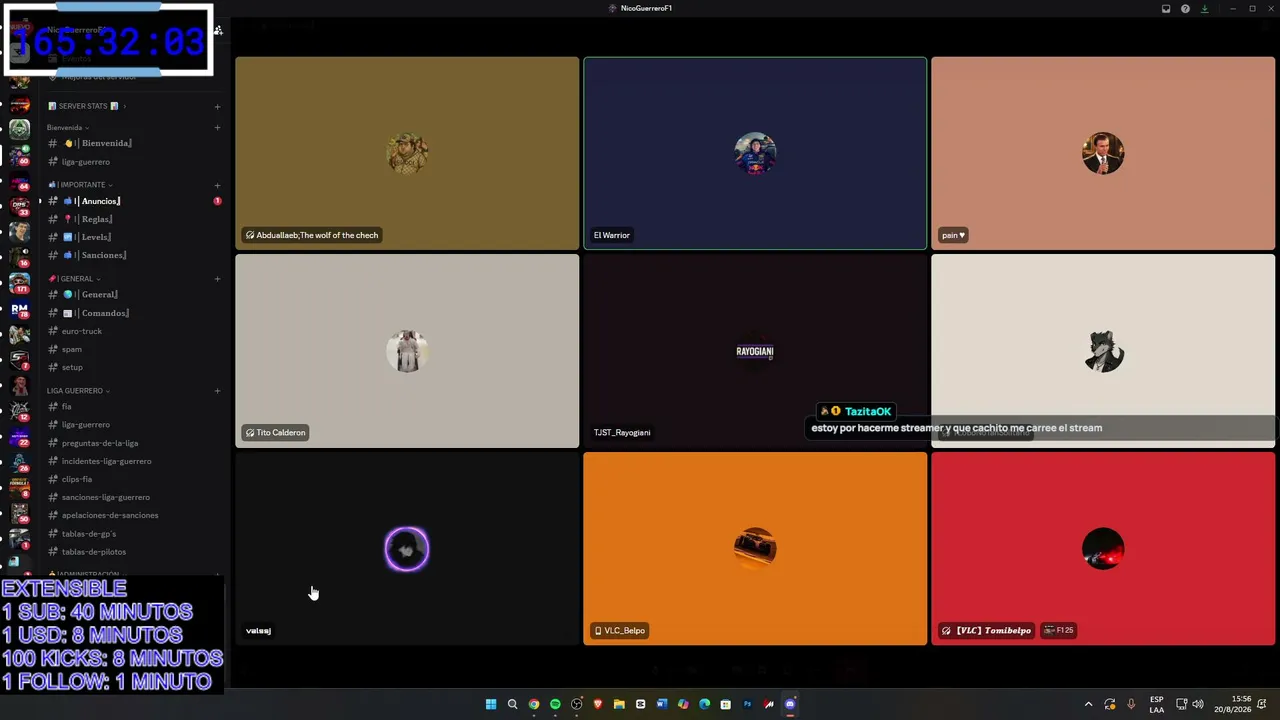This screenshot has width=1280, height=720.
Task: Focus TJST_Rayogiani's video tile
Action: [x=755, y=351]
